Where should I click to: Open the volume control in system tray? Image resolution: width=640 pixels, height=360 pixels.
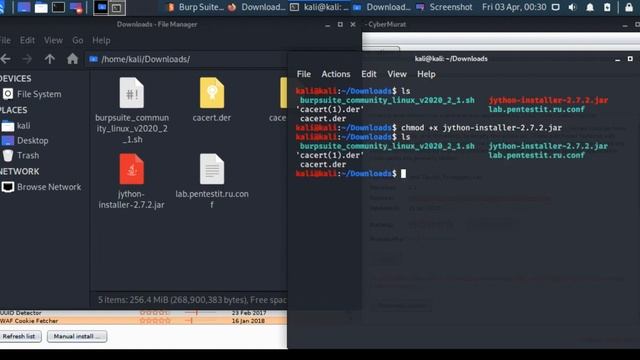[x=572, y=7]
